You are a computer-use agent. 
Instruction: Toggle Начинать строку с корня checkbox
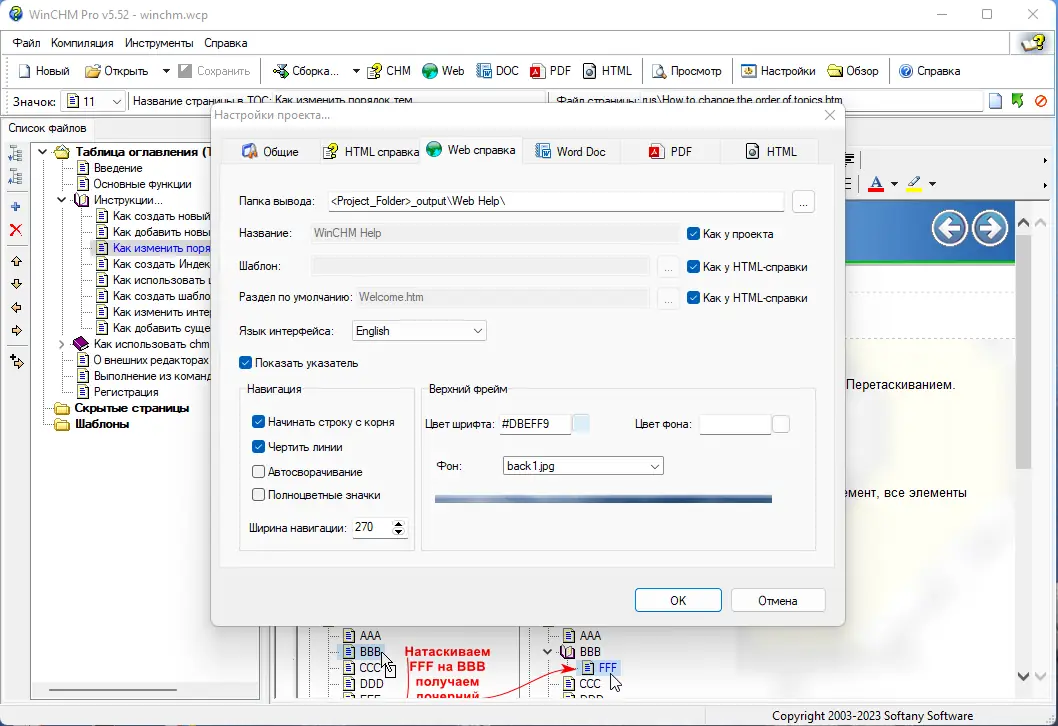258,422
